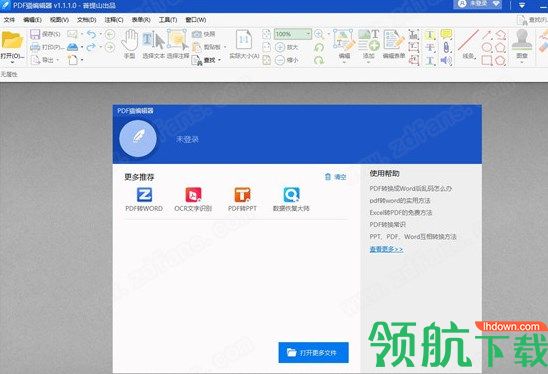Select the arrow drawing tool
This screenshot has height=374, width=548.
[486, 34]
